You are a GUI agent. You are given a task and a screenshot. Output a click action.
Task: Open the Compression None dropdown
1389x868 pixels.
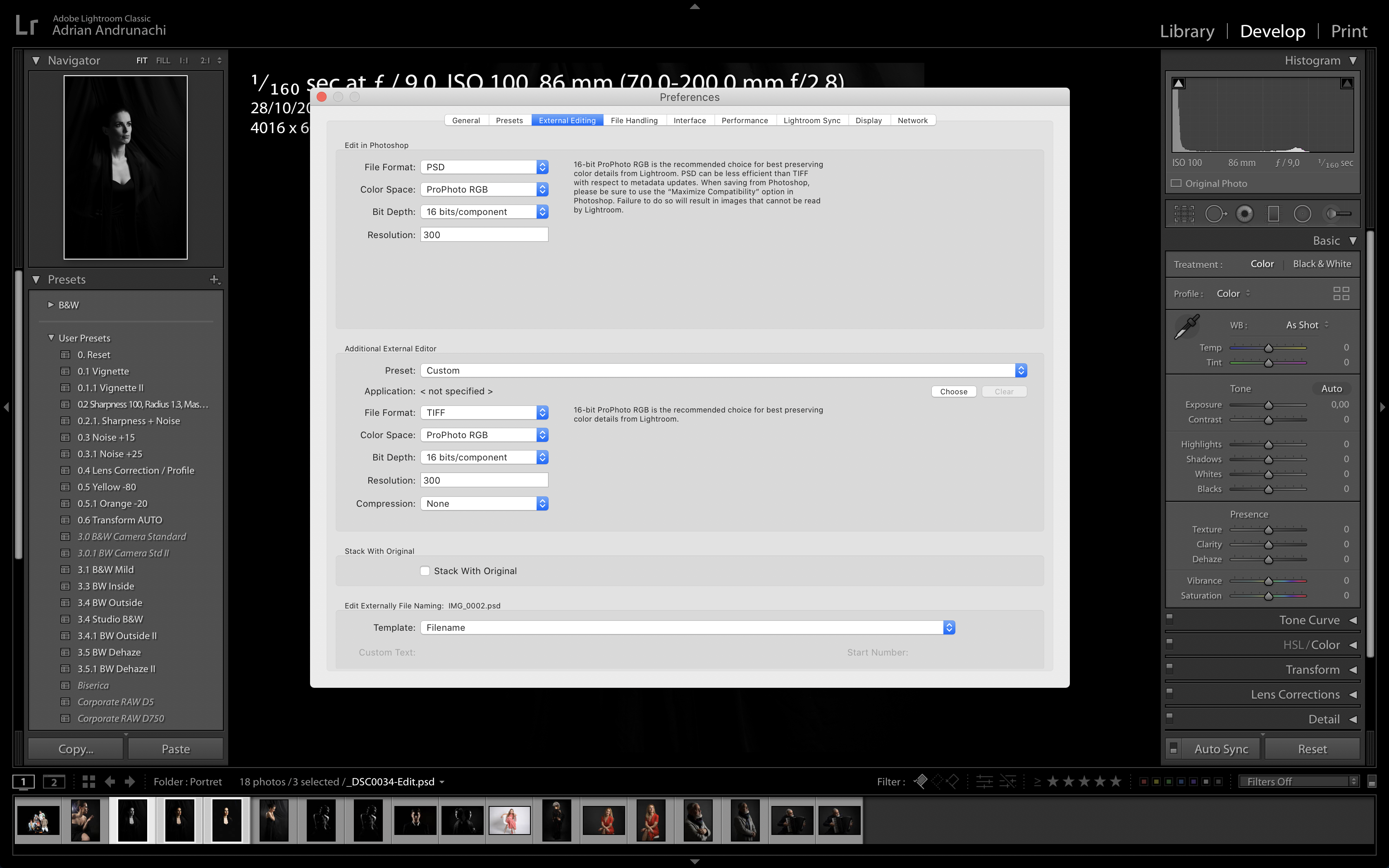pyautogui.click(x=484, y=503)
